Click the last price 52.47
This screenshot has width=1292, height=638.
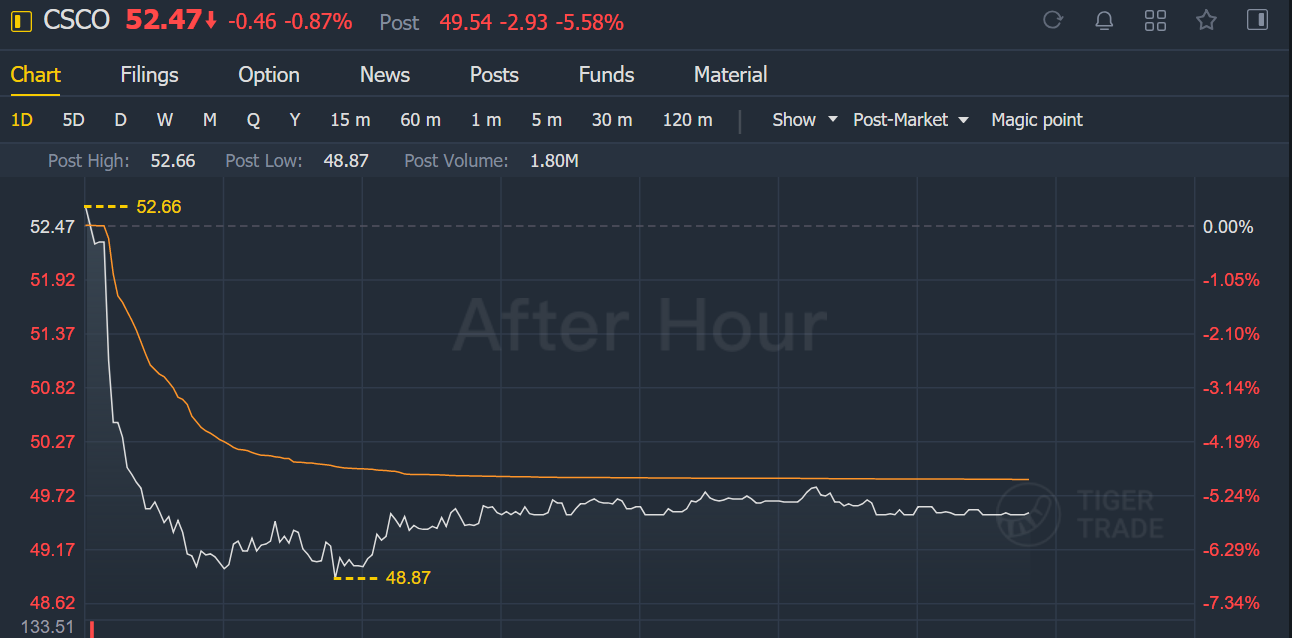pos(164,20)
